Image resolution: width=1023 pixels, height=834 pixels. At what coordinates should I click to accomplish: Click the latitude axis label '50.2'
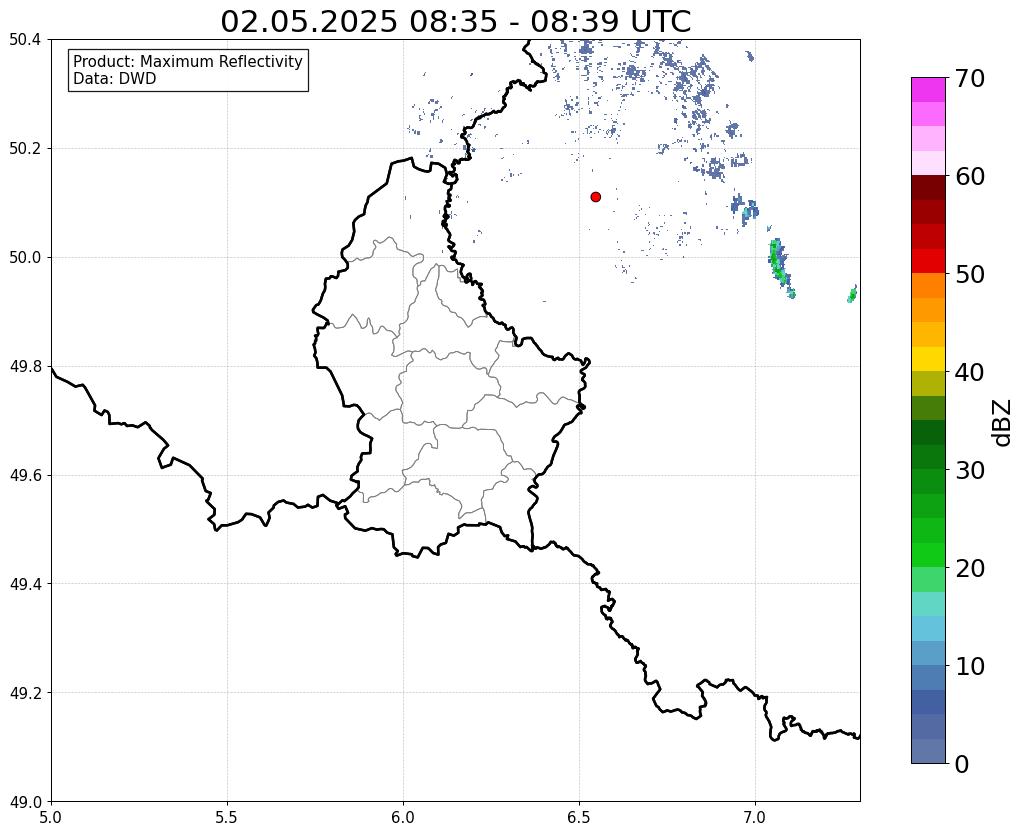(25, 148)
